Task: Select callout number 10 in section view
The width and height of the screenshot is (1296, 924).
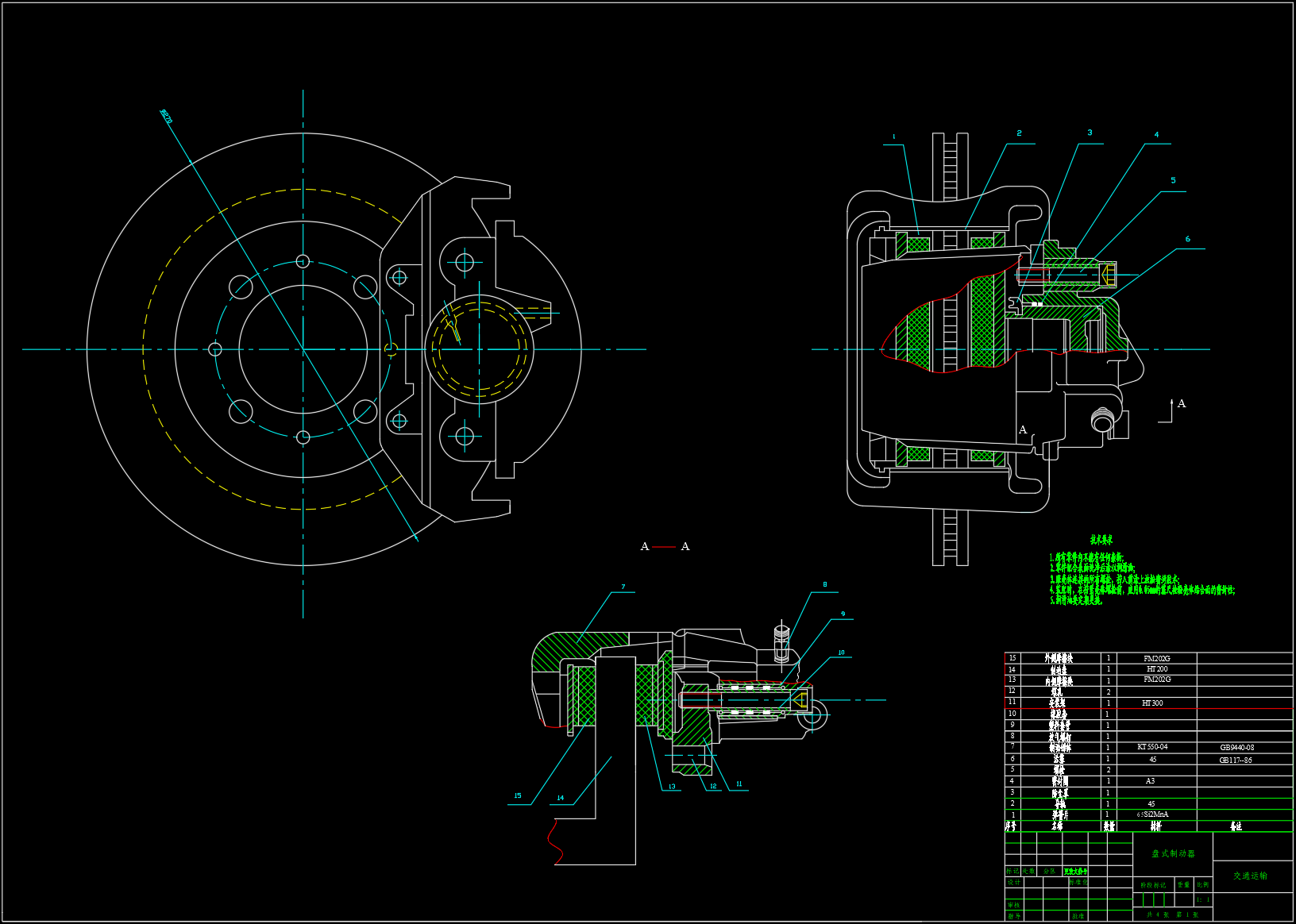Action: tap(842, 653)
